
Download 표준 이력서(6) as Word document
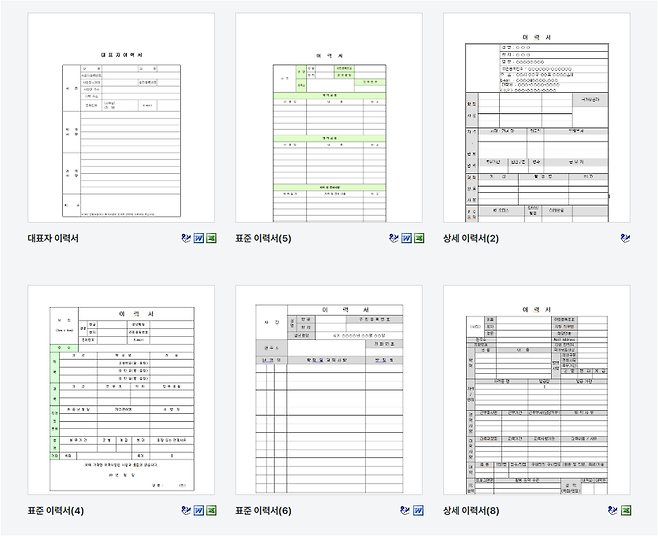click(x=418, y=511)
